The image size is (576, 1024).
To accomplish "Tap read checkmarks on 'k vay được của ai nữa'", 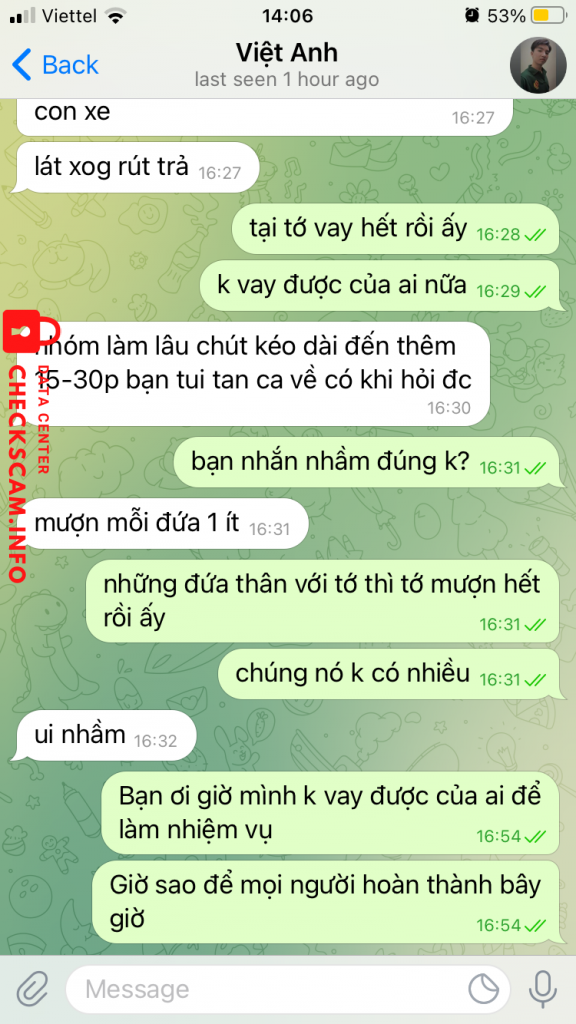I will tap(535, 291).
